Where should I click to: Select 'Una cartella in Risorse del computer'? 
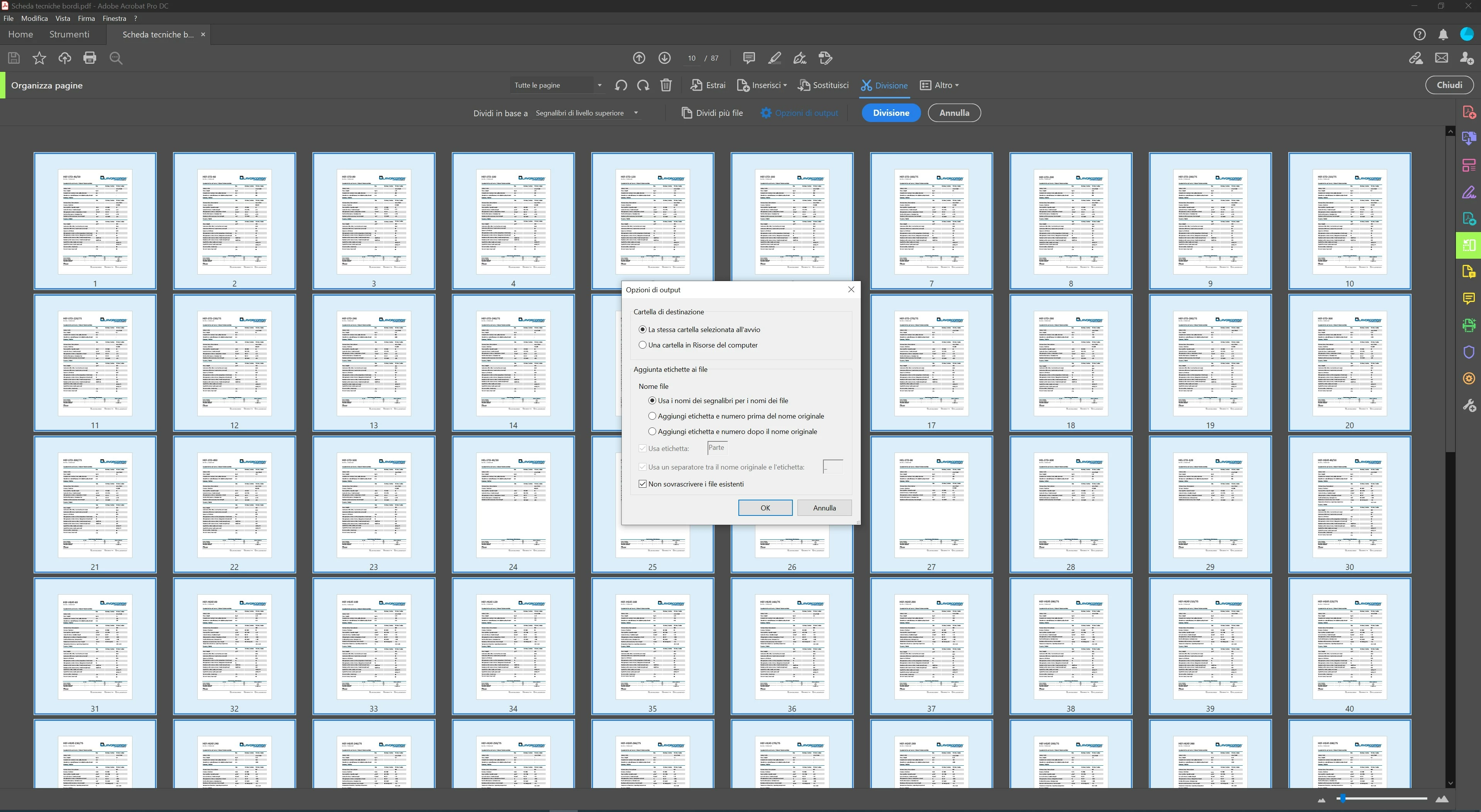click(x=643, y=345)
